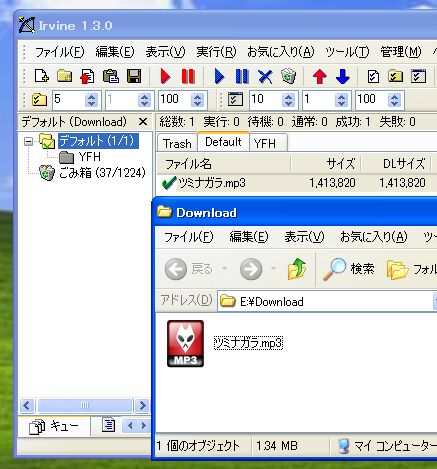Select デフォルト (1/1) in folder tree
437x469 pixels.
pyautogui.click(x=98, y=141)
